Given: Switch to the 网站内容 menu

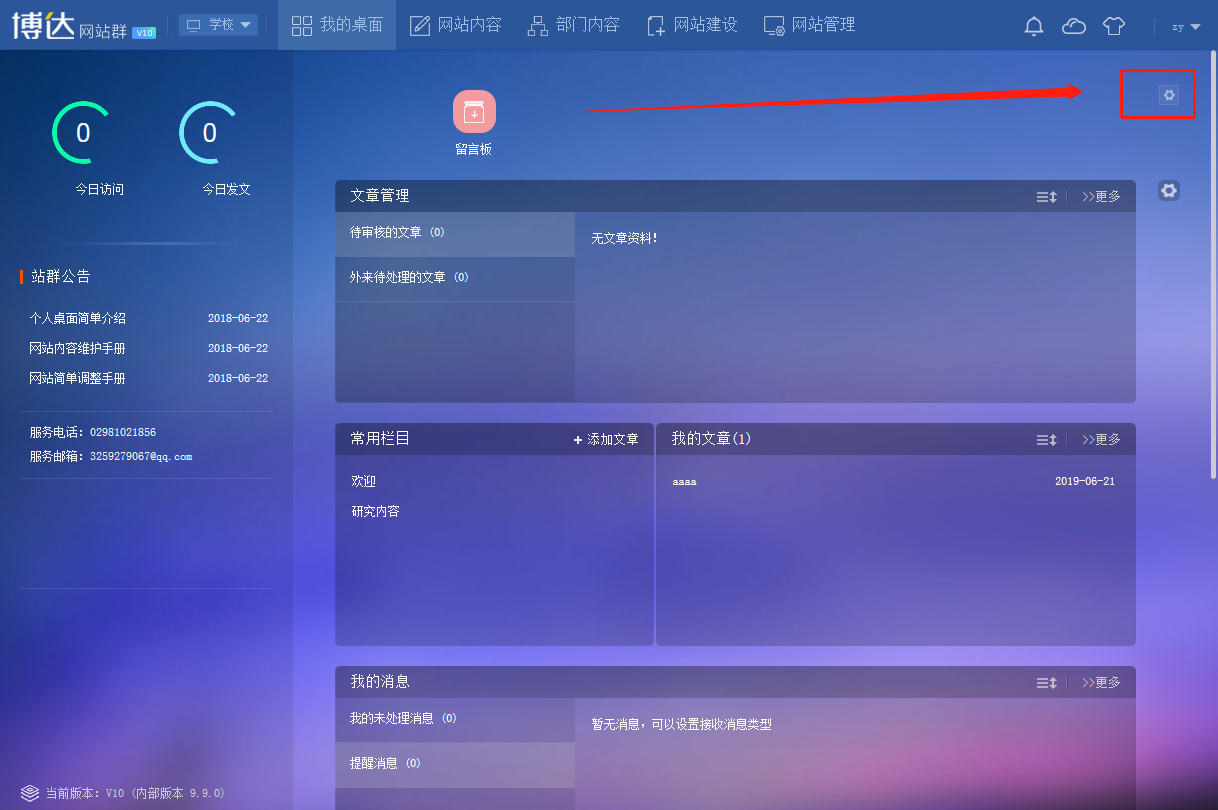Looking at the screenshot, I should point(456,25).
